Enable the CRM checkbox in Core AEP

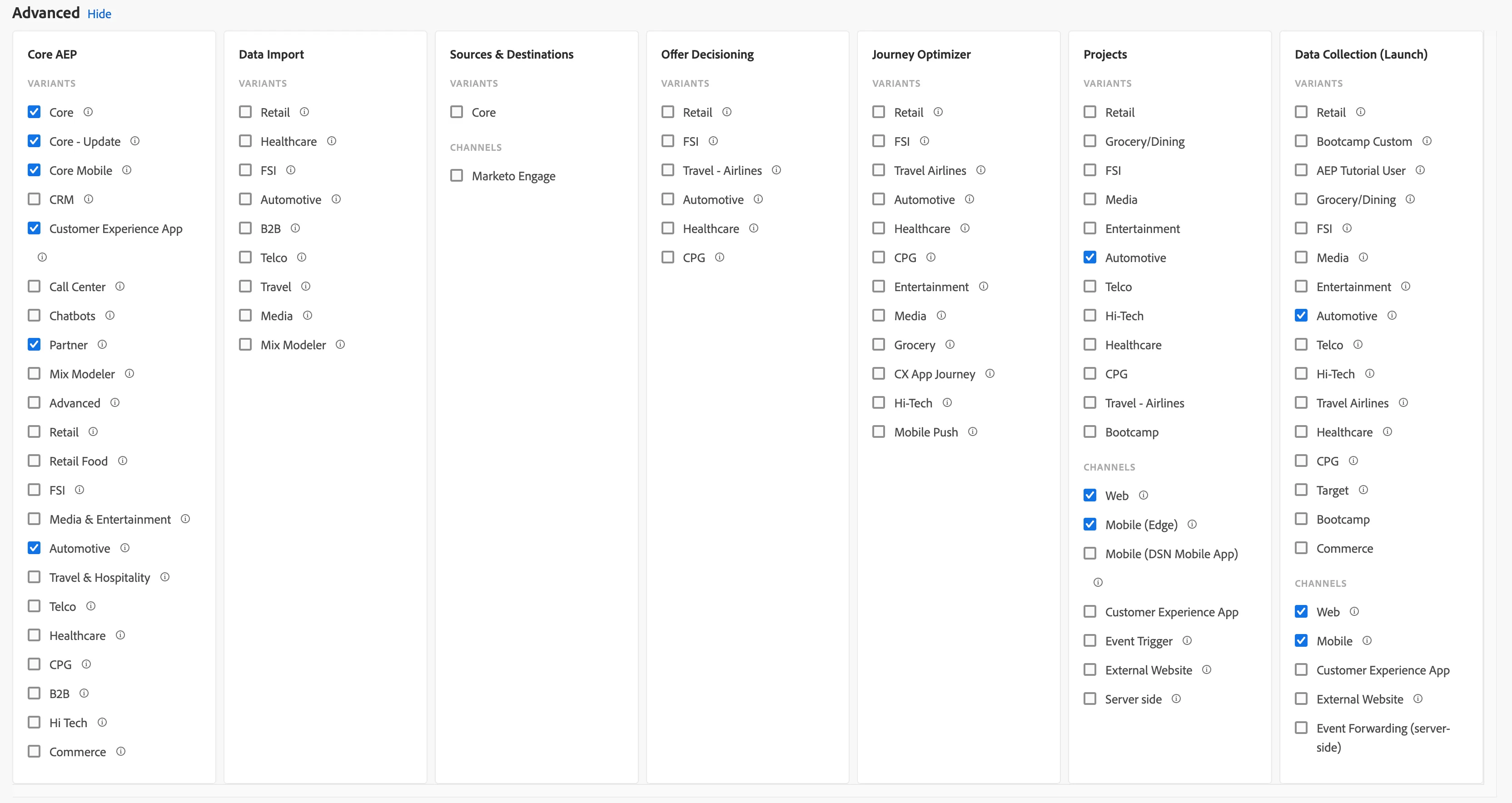(34, 199)
